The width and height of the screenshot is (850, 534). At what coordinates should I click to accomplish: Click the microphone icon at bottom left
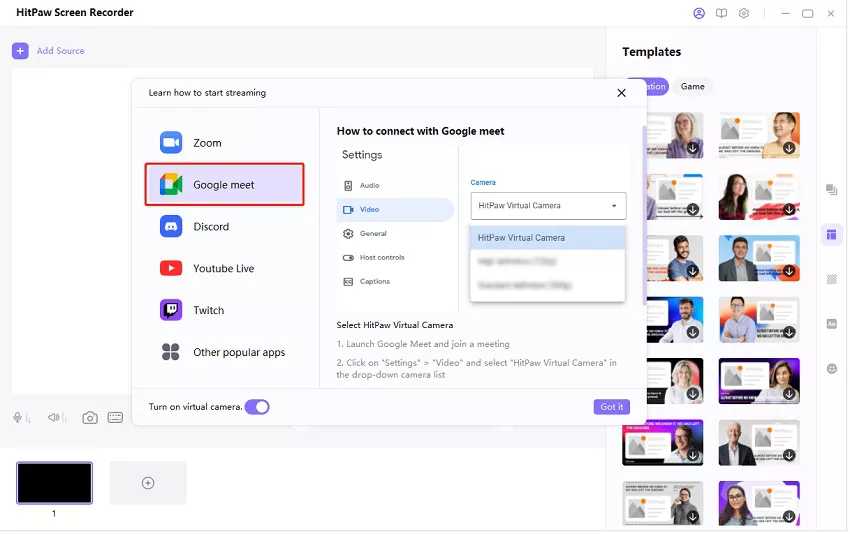pos(17,417)
